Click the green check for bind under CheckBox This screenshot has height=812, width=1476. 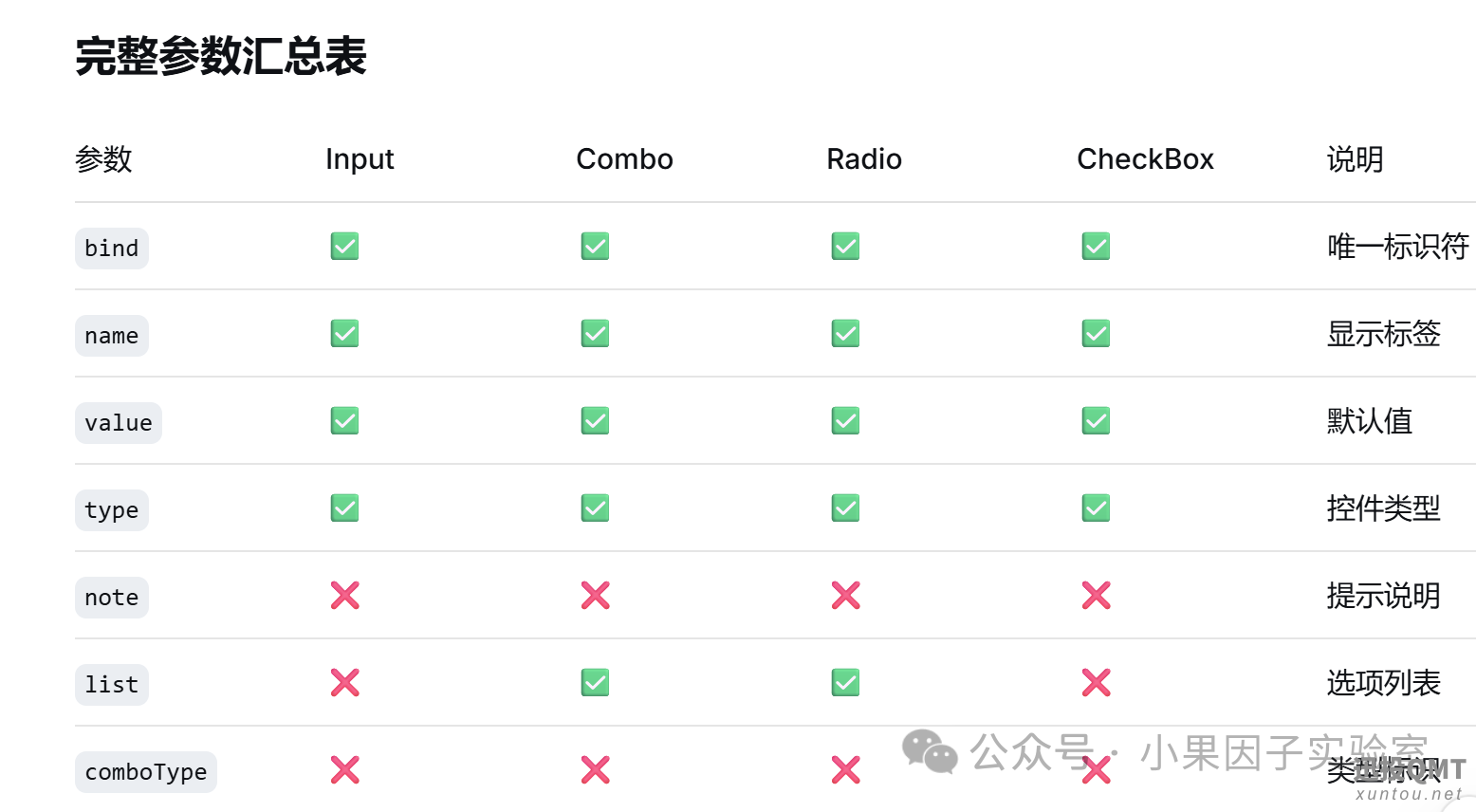(1096, 247)
